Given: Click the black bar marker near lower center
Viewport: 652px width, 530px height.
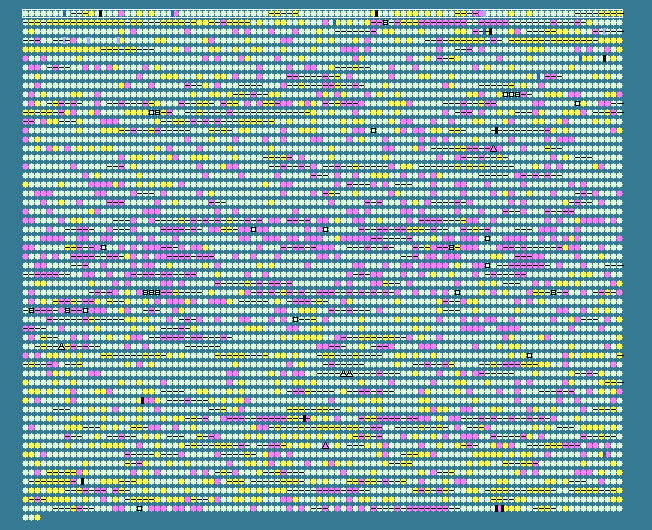Looking at the screenshot, I should (304, 418).
